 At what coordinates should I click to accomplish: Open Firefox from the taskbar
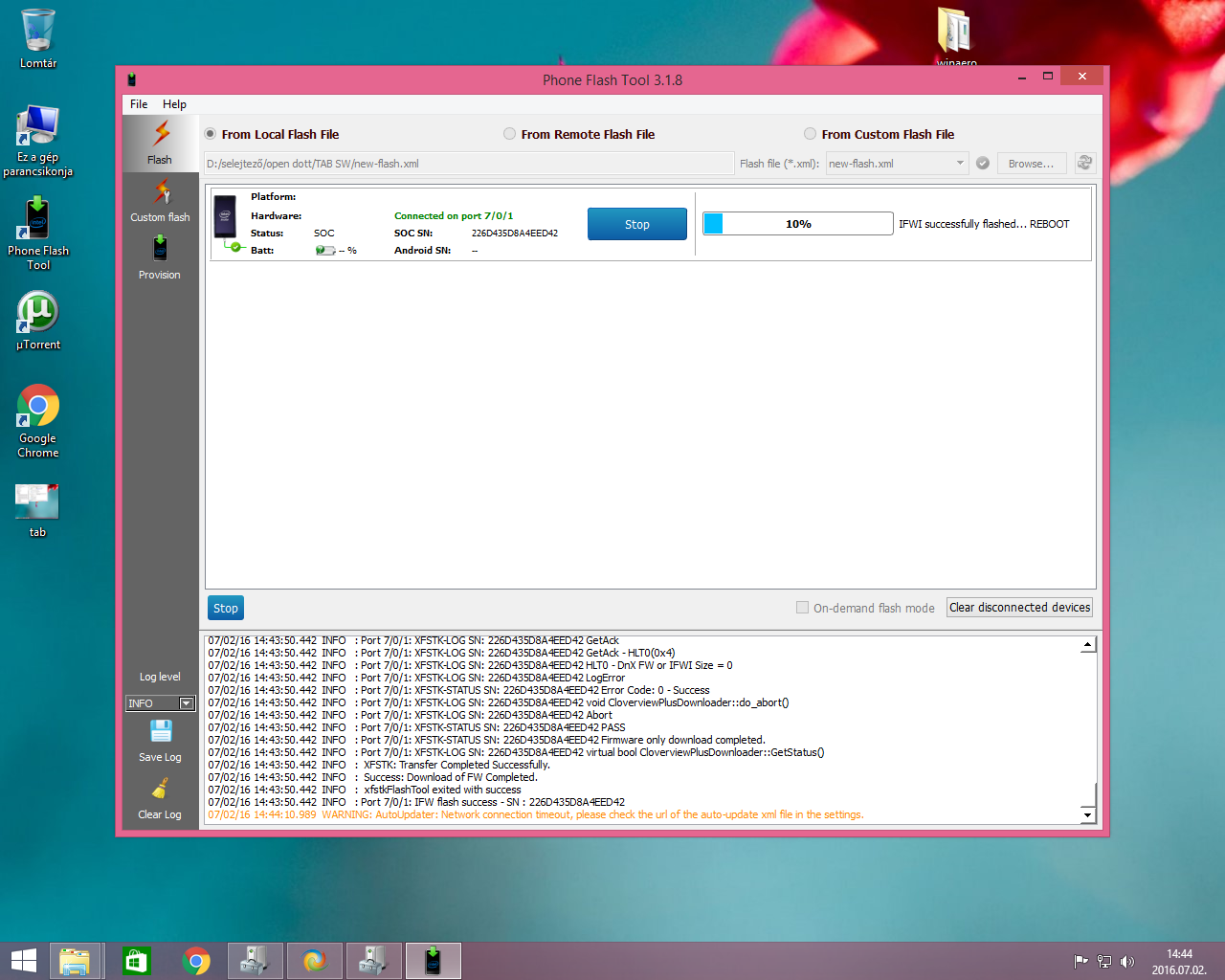pos(314,961)
